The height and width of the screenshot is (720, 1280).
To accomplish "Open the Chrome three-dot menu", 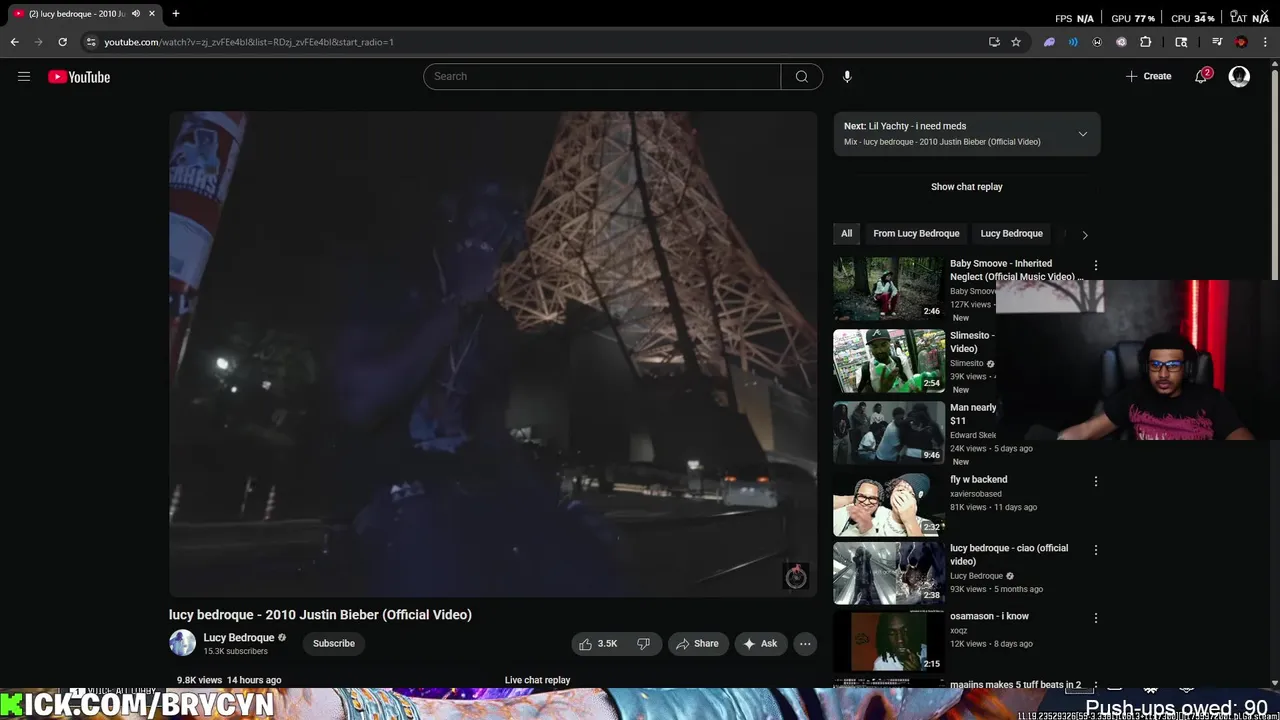I will pyautogui.click(x=1265, y=42).
